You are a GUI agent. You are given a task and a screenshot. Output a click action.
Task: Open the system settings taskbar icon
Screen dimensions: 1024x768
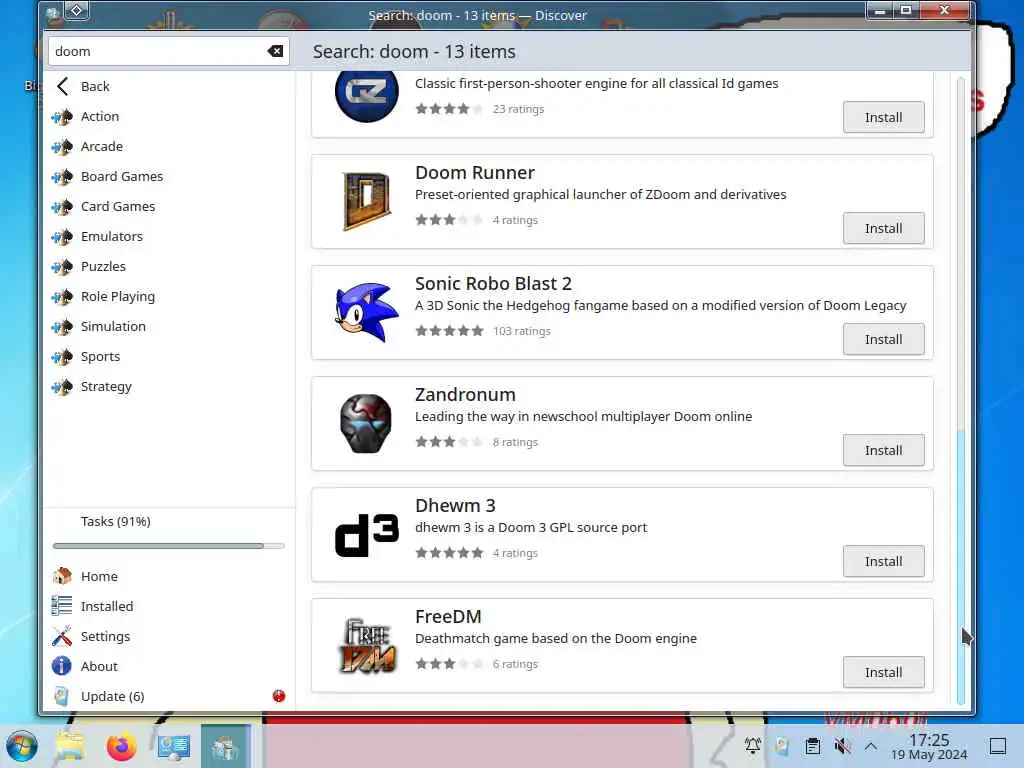click(x=174, y=746)
